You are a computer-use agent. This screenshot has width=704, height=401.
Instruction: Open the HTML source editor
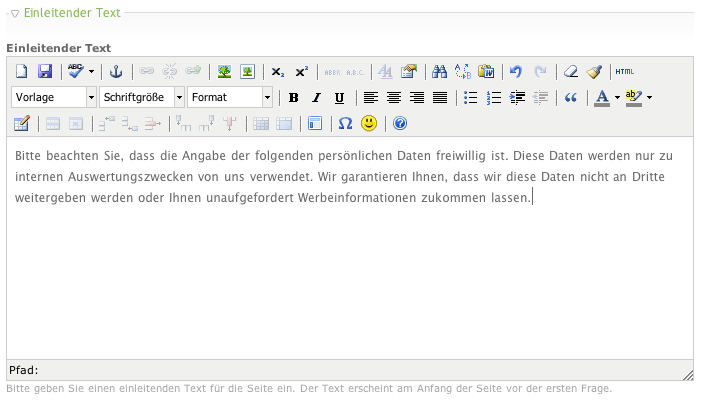625,72
